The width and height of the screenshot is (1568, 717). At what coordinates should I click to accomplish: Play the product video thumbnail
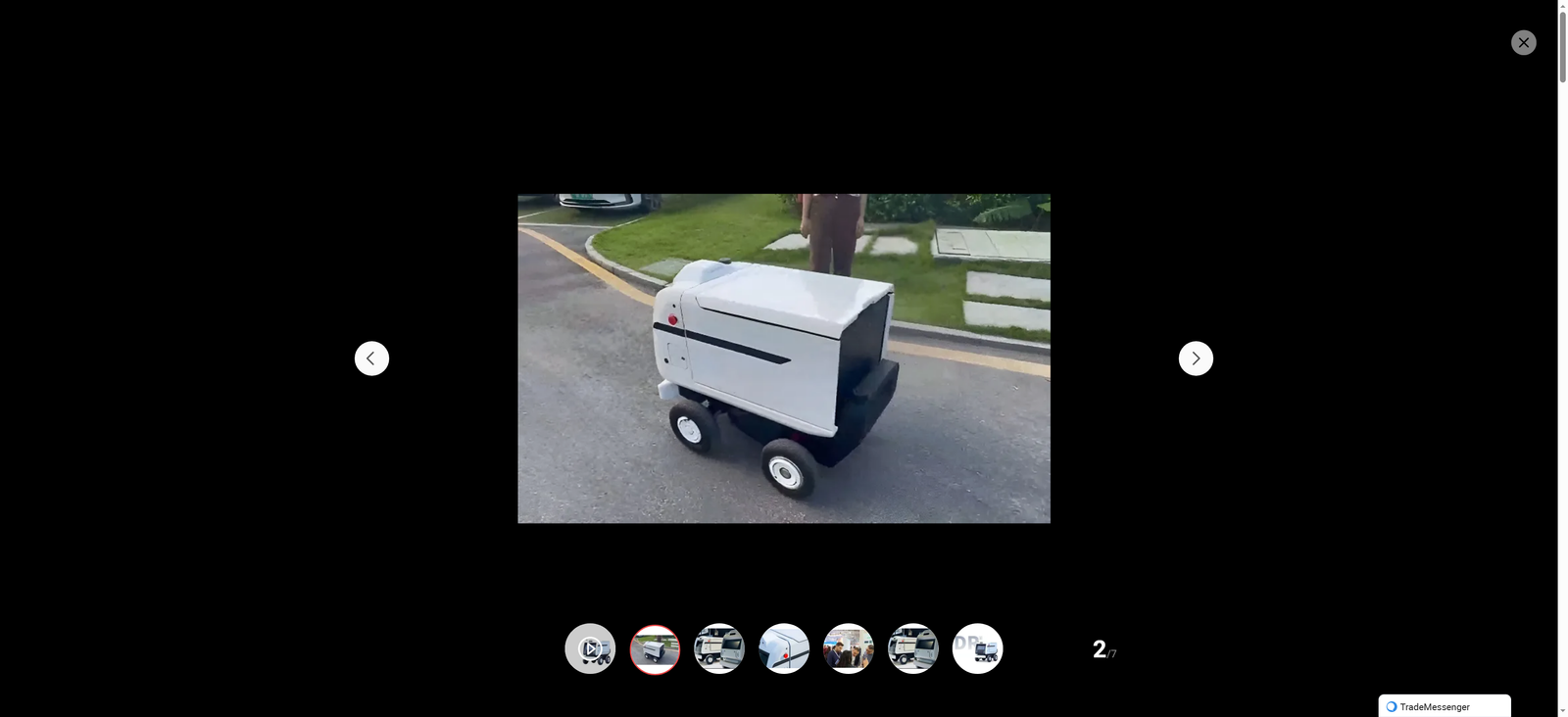[x=590, y=648]
